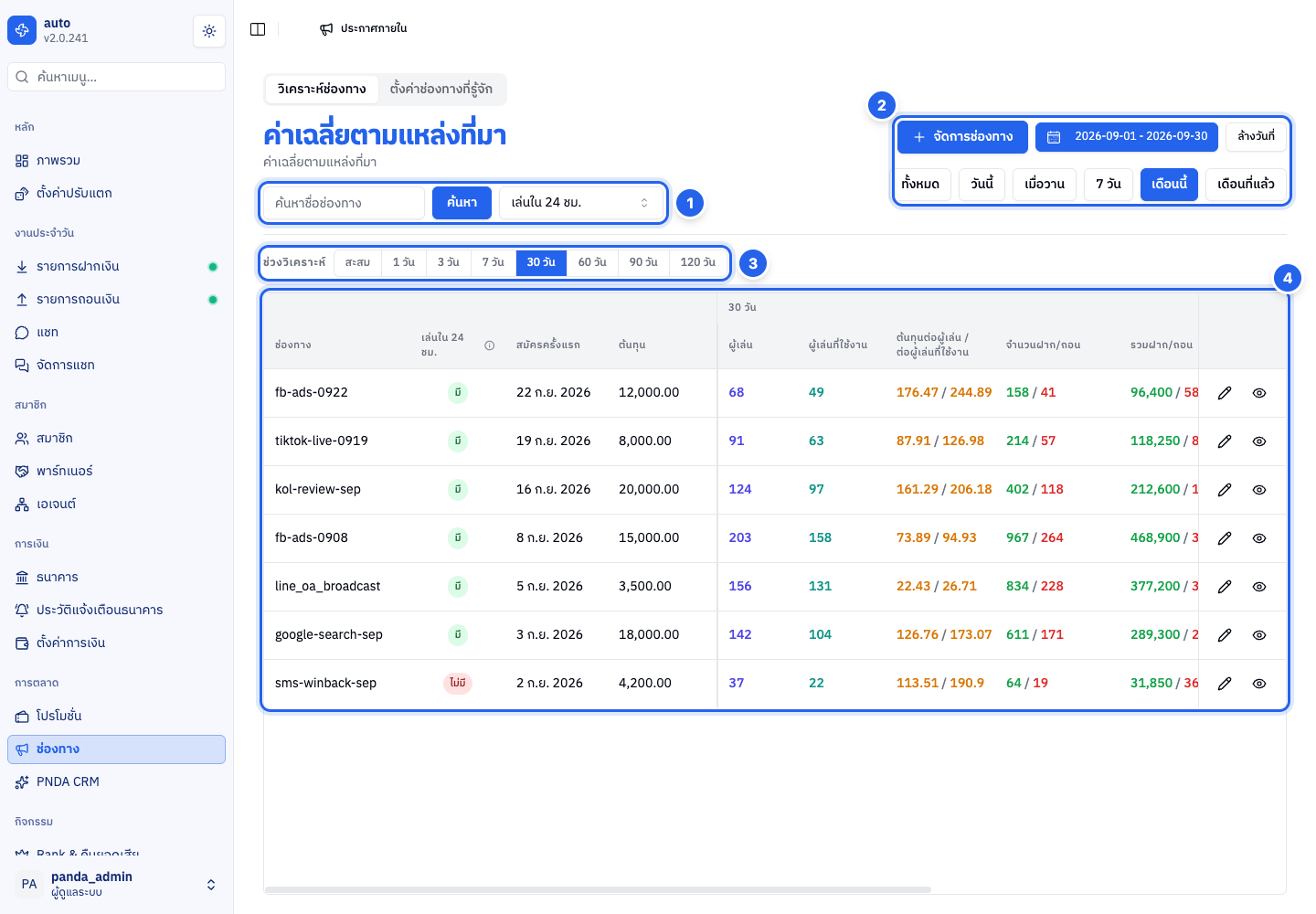The height and width of the screenshot is (914, 1316).
Task: Expand the panda_admin account menu
Action: [117, 884]
